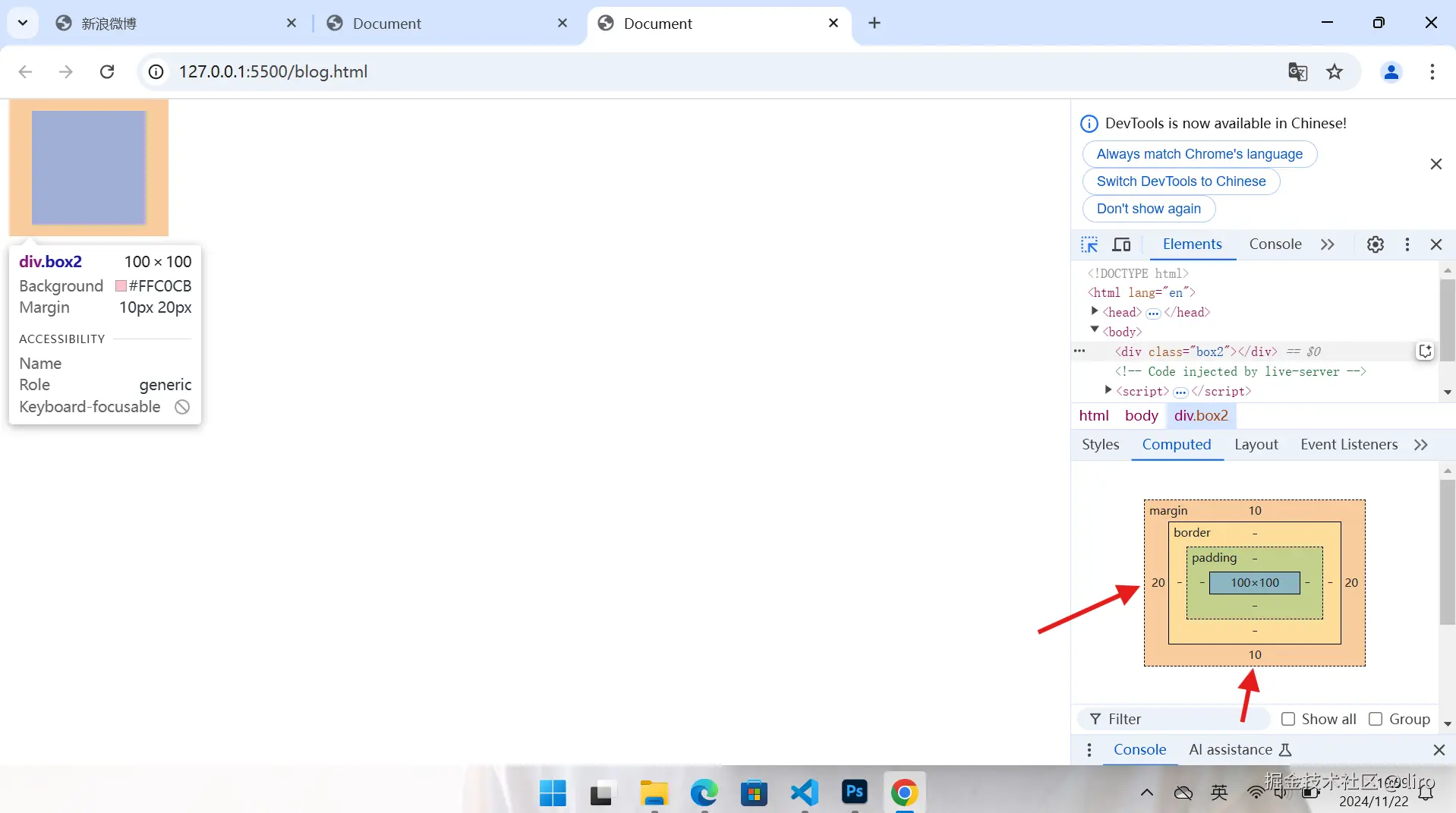1456x813 pixels.
Task: Click the address bar URL
Action: (273, 71)
